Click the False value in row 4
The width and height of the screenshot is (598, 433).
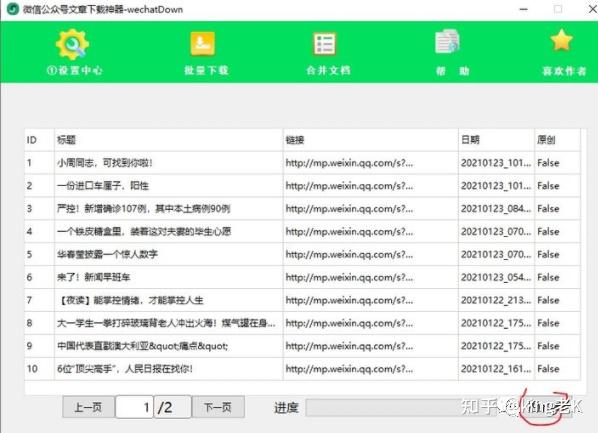(548, 232)
